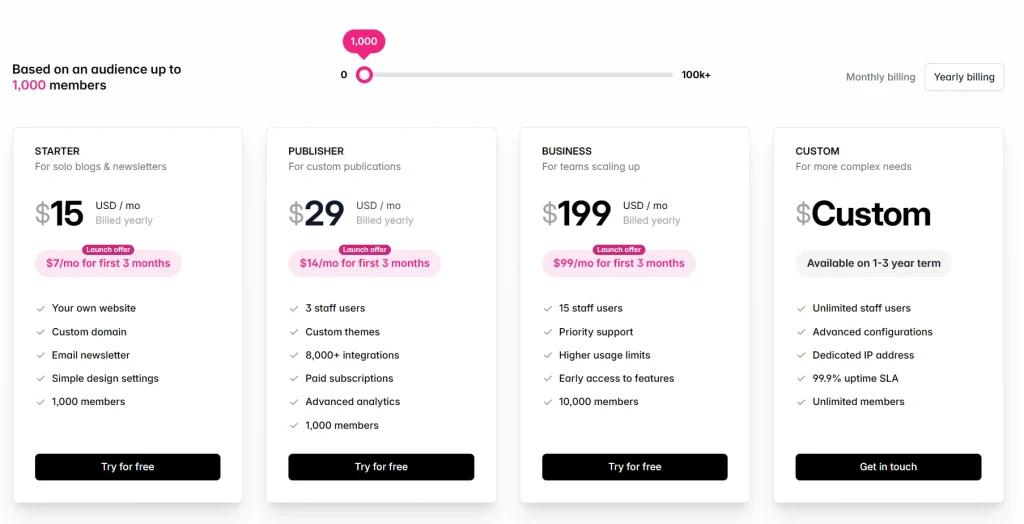Select Yearly billing option
1024x524 pixels.
click(x=964, y=77)
